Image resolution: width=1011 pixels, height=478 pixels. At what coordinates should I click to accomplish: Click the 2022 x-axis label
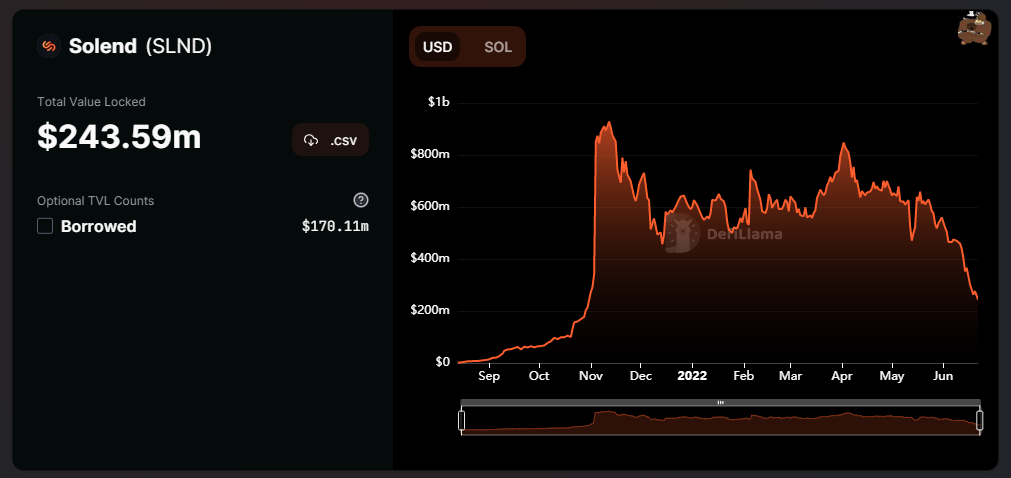coord(692,376)
